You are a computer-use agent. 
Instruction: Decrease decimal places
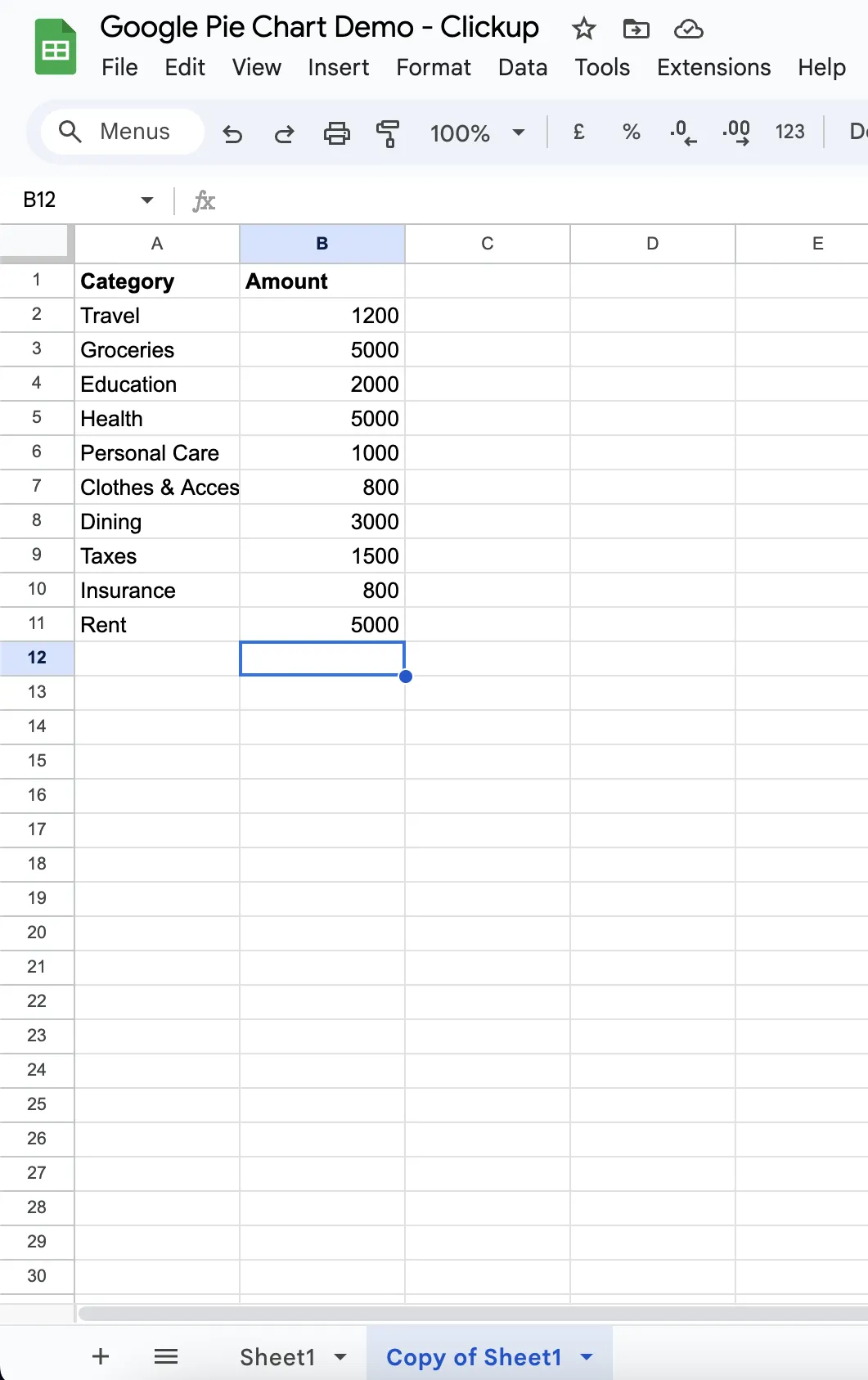tap(683, 132)
